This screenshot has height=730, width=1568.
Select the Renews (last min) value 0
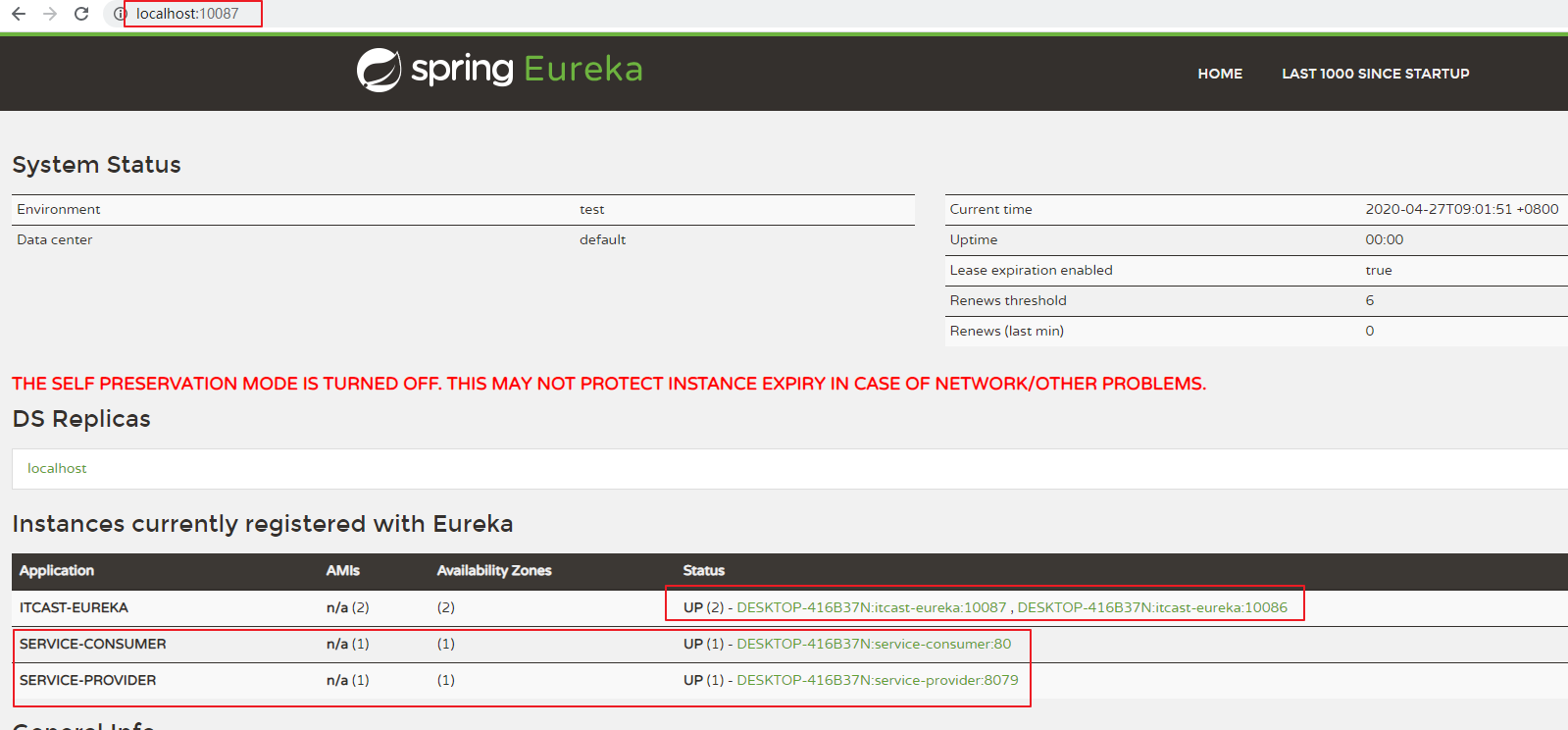[x=1370, y=332]
